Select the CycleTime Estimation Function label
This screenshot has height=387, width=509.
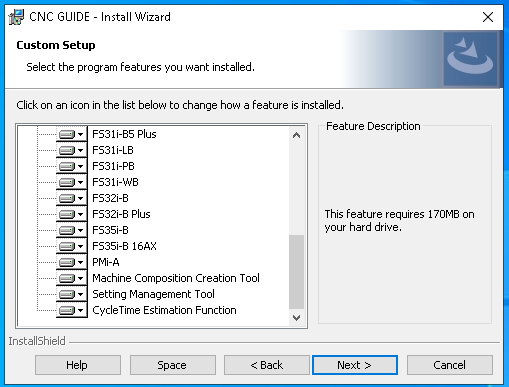pos(164,310)
